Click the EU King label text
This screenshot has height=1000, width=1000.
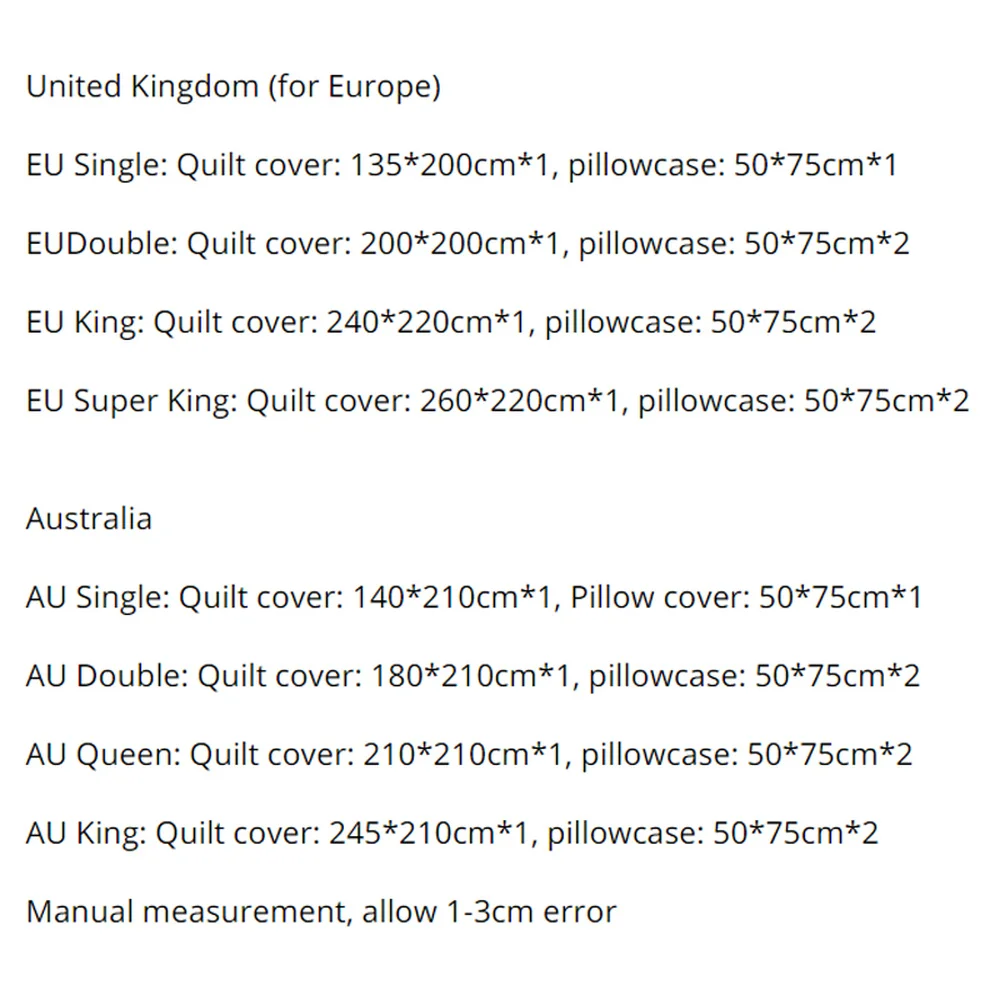pos(84,322)
